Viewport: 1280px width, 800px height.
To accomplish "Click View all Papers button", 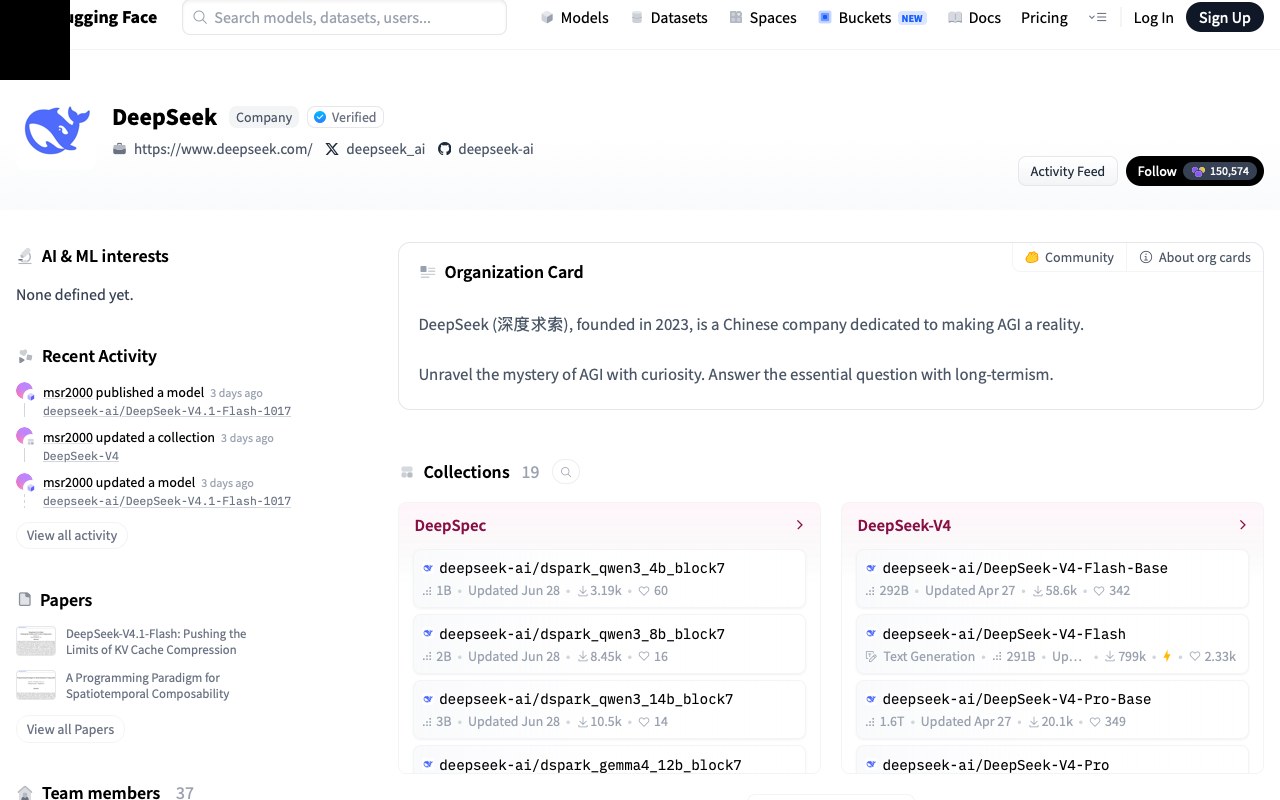I will 70,729.
